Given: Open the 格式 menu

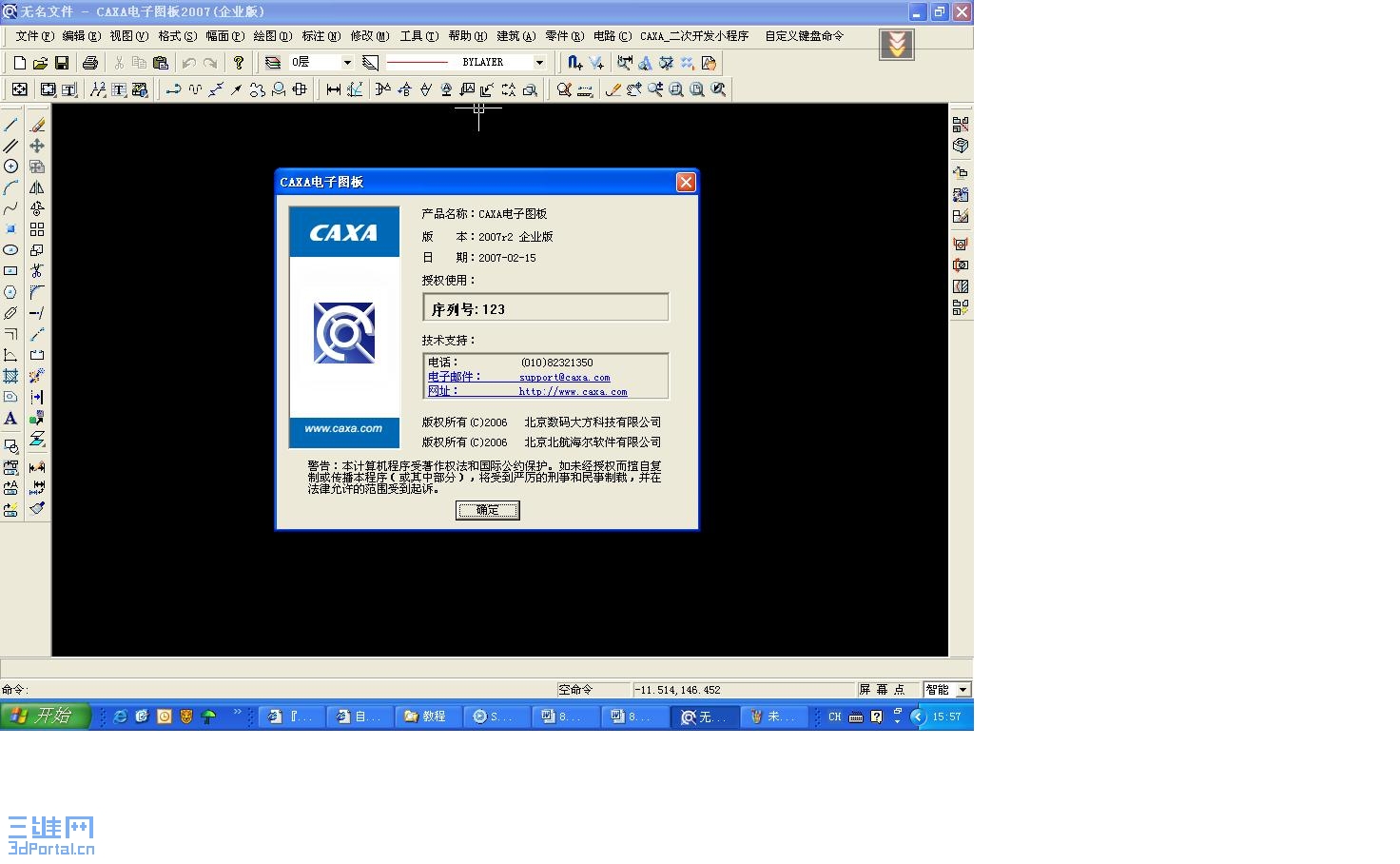Looking at the screenshot, I should [177, 36].
